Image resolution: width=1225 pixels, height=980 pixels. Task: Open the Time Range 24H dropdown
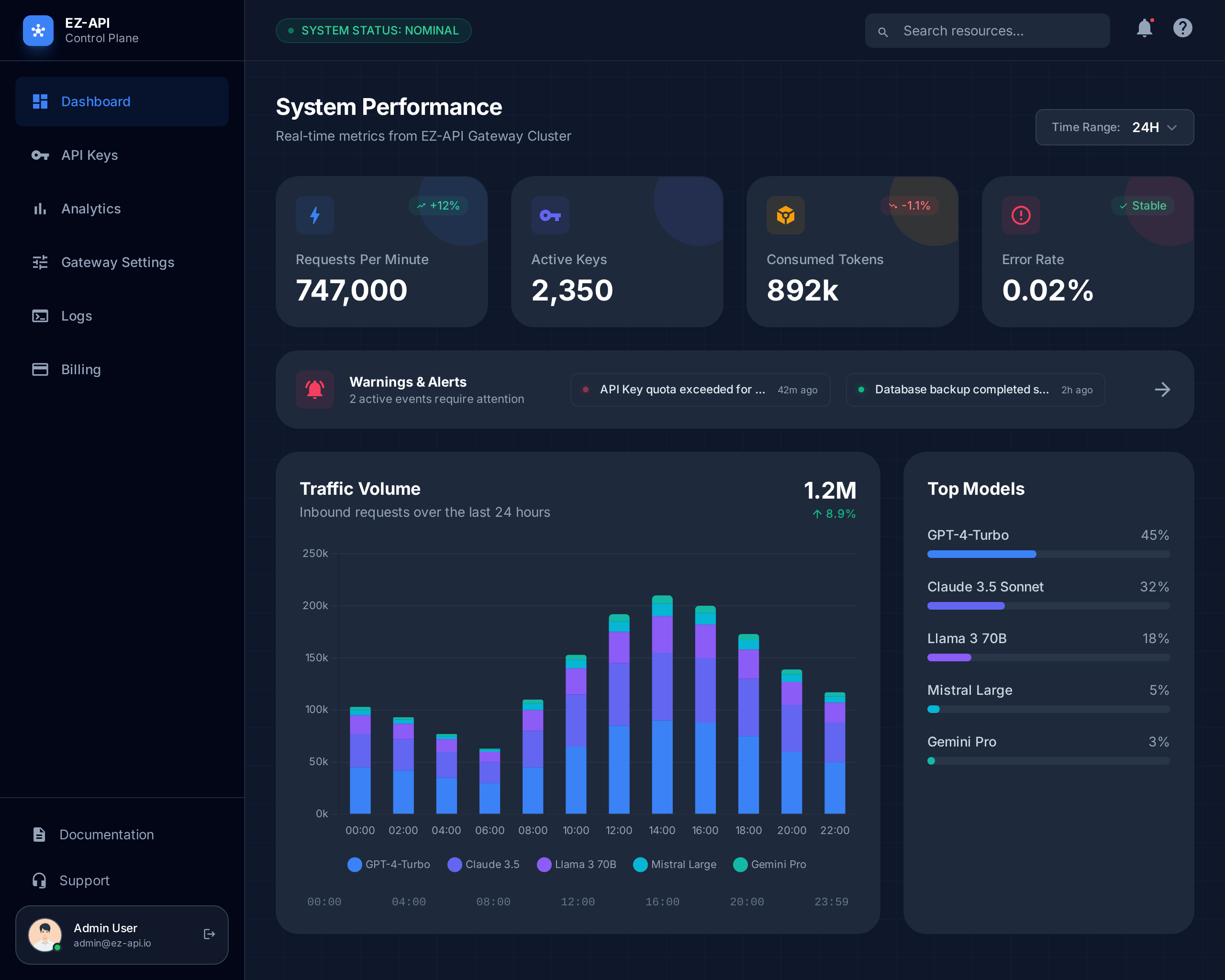tap(1114, 127)
